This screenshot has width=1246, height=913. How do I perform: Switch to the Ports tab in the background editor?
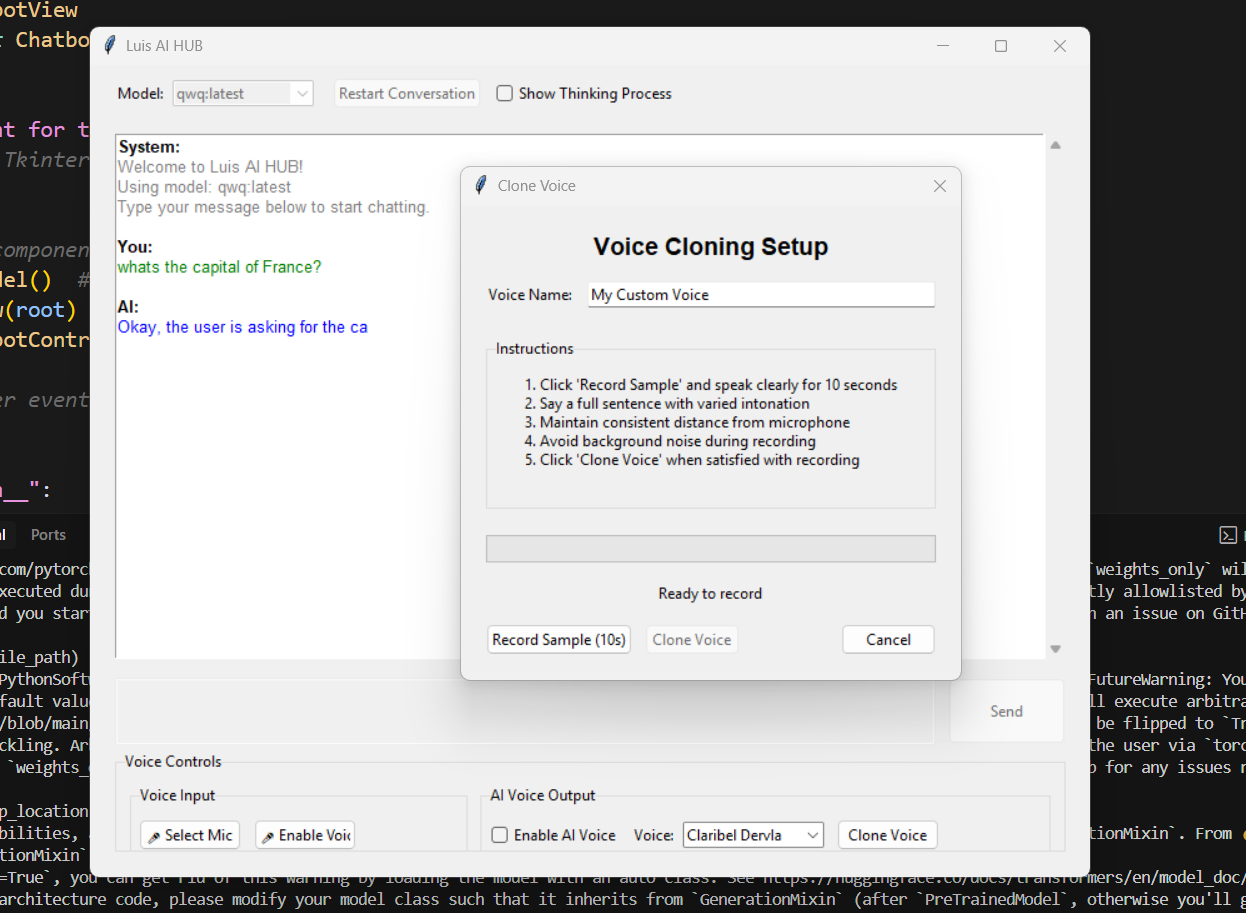(47, 534)
